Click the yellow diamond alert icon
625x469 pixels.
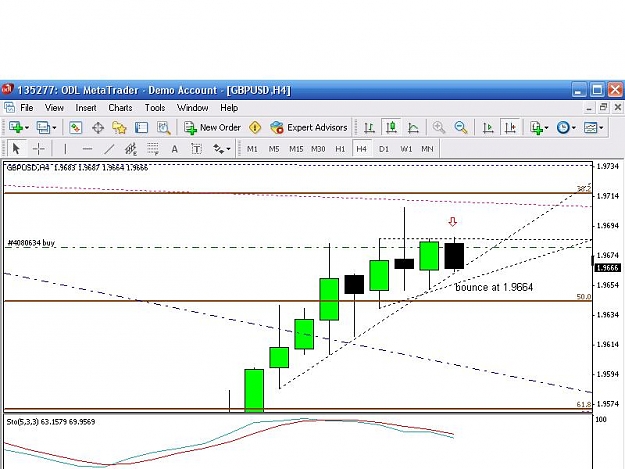click(255, 128)
